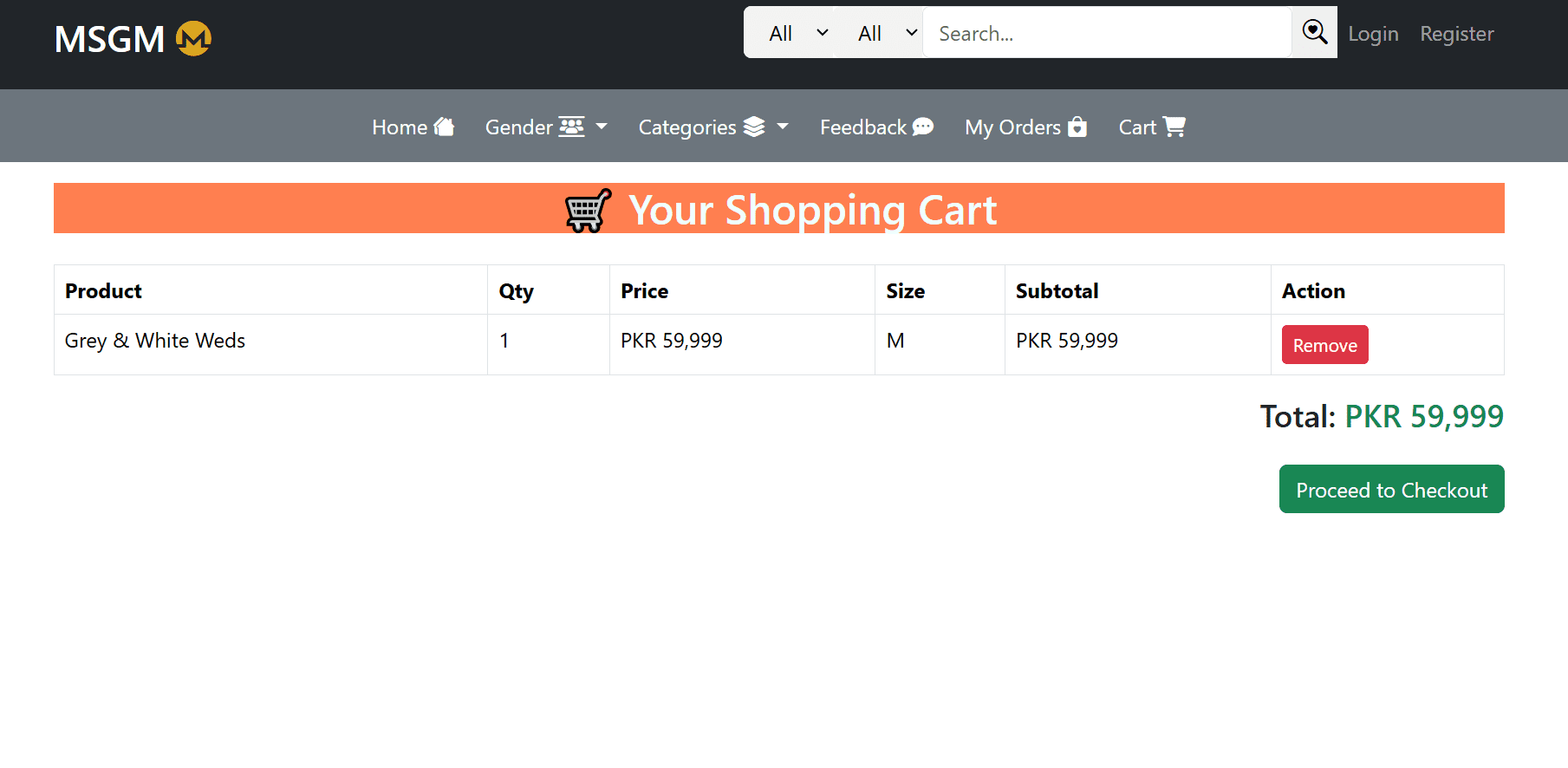This screenshot has height=768, width=1568.
Task: Click the home house icon
Action: pyautogui.click(x=444, y=127)
